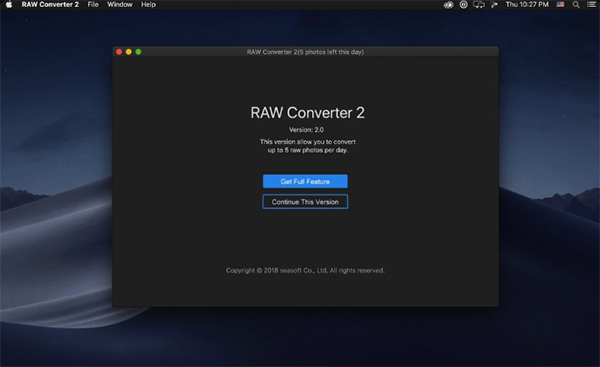
Task: Click the seasoft copyright notice text
Action: (305, 270)
